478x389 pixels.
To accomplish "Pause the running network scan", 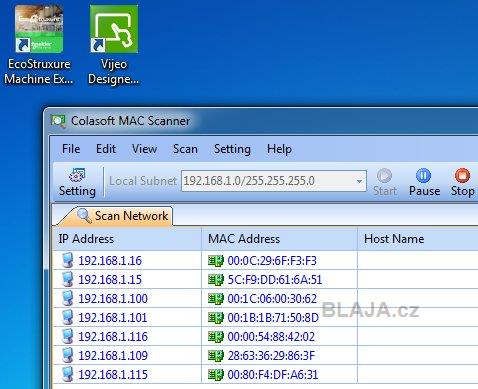I will pyautogui.click(x=424, y=182).
